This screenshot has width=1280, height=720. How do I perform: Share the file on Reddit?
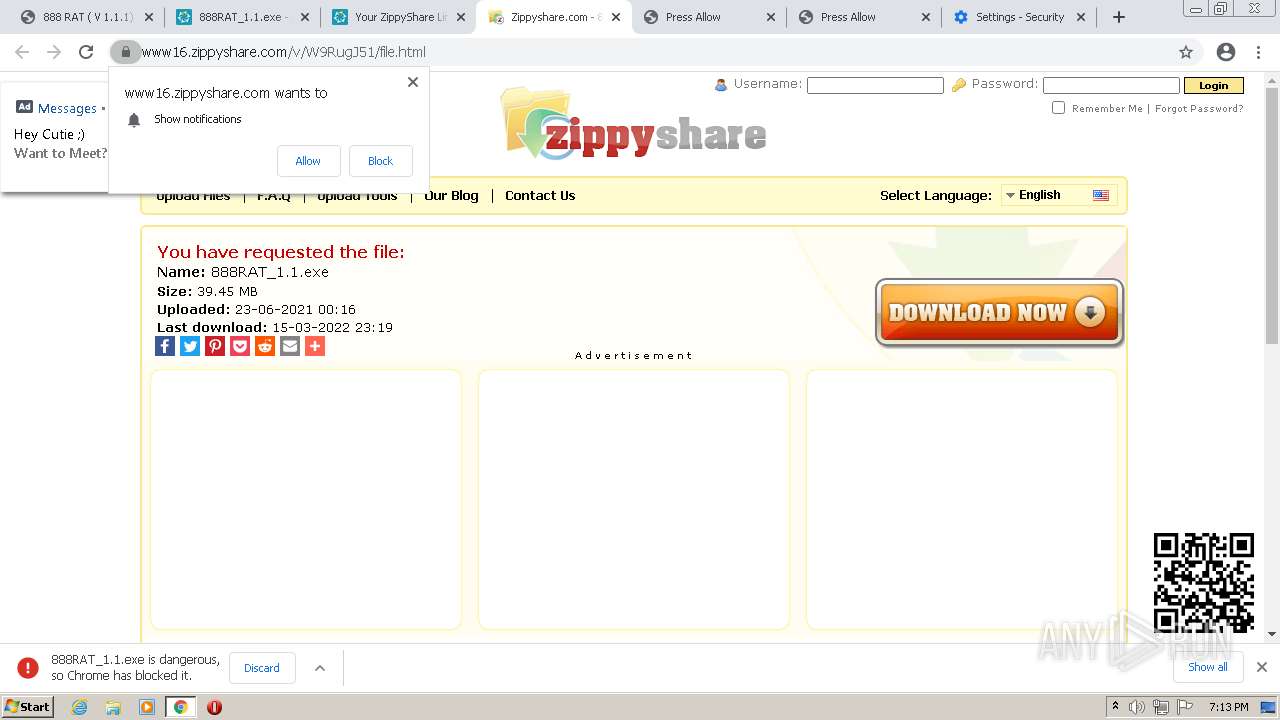click(x=265, y=346)
